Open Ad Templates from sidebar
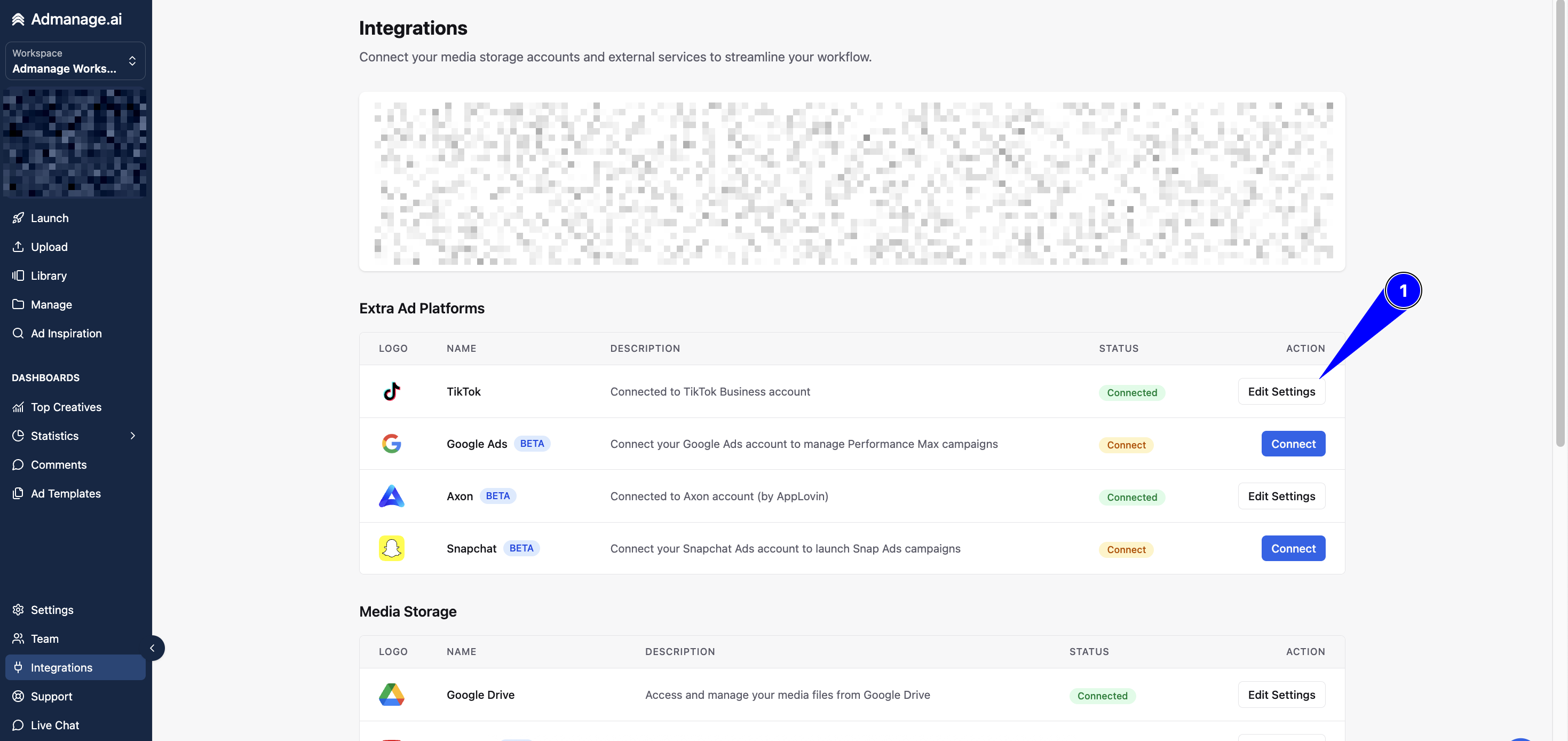Screen dimensions: 1568x741 pyautogui.click(x=75, y=493)
